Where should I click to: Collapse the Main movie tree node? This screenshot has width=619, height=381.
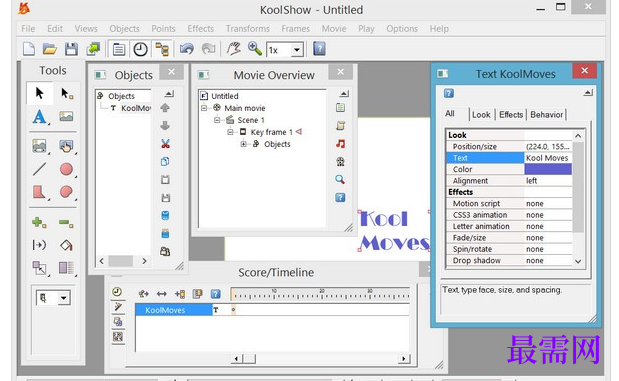click(204, 108)
